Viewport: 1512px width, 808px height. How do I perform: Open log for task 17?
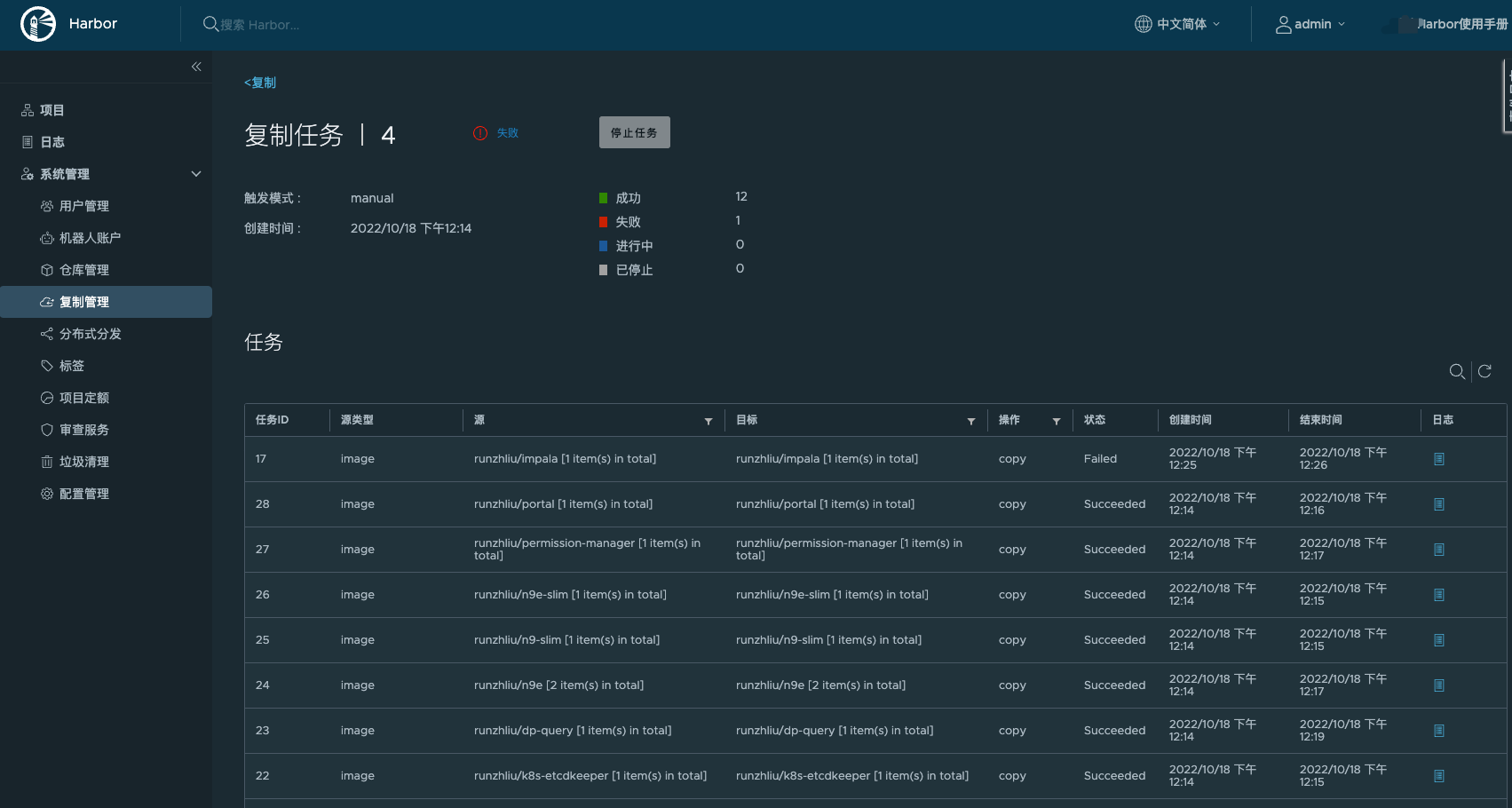1438,459
